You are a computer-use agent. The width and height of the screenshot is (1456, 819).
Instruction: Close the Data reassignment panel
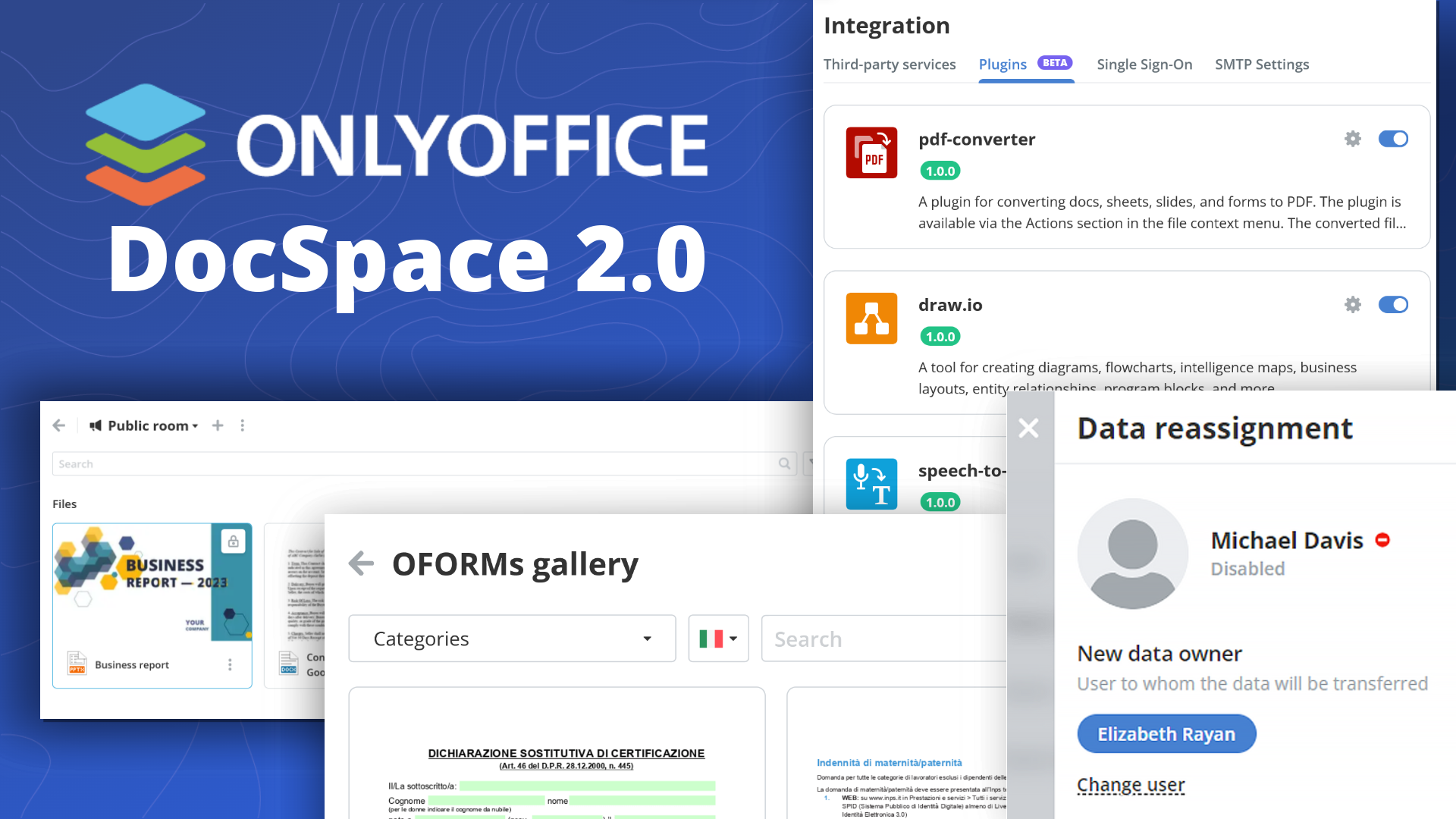click(x=1029, y=428)
